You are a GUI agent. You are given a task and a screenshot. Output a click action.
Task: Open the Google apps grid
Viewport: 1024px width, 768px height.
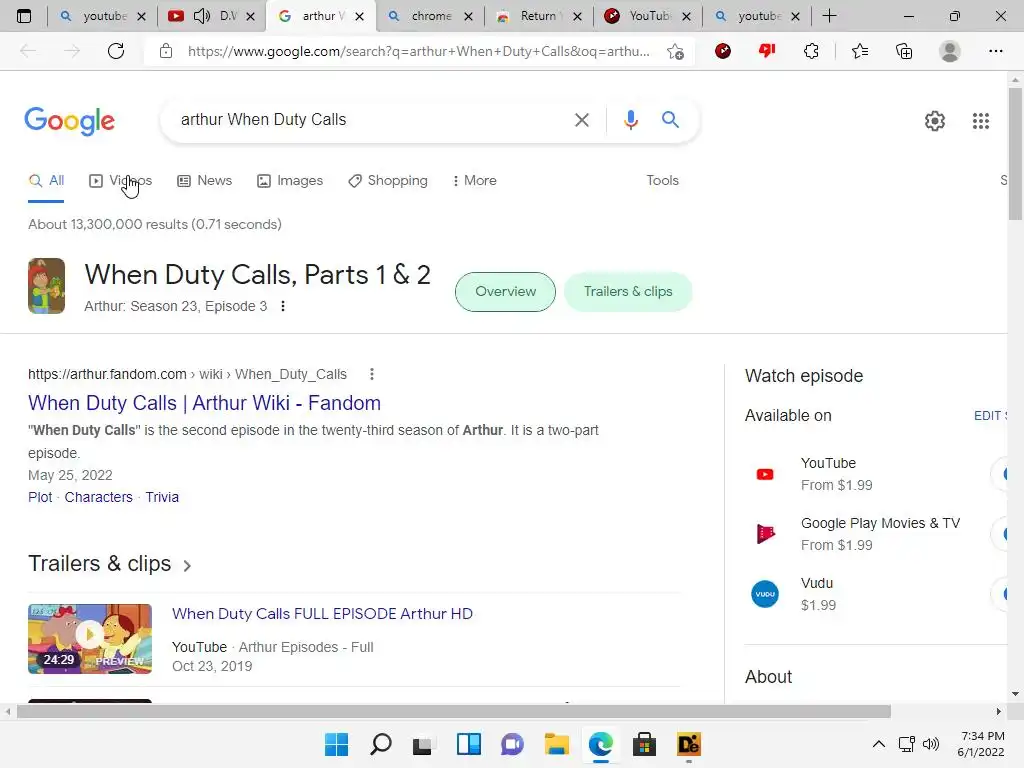(980, 121)
